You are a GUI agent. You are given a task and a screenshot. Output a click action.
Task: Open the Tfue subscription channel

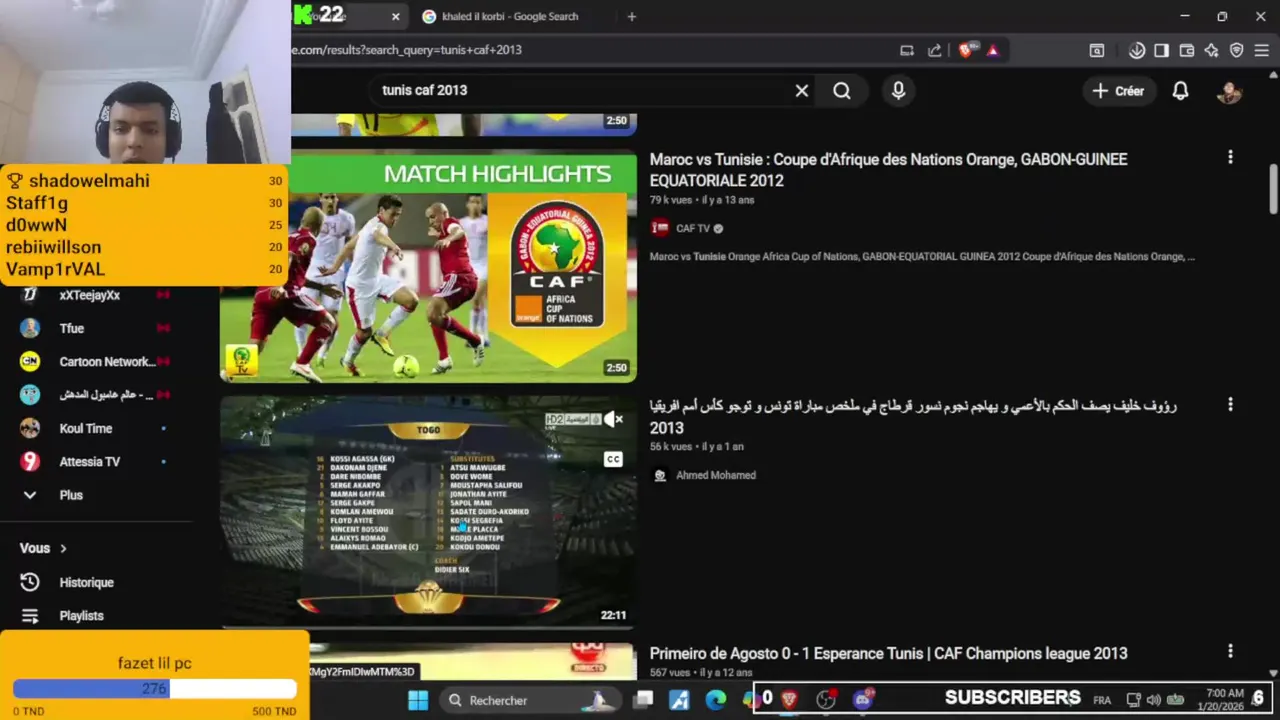click(x=71, y=328)
